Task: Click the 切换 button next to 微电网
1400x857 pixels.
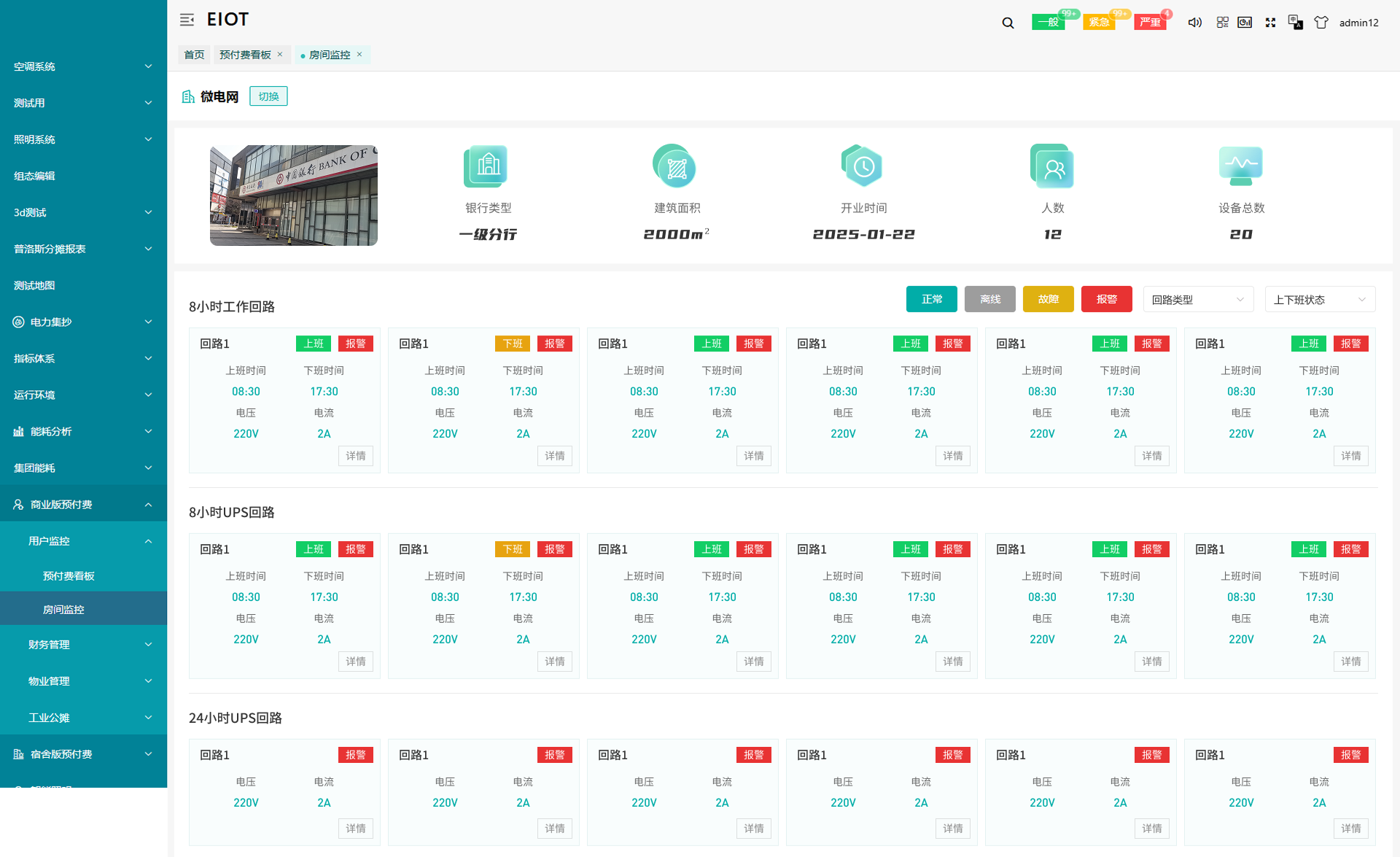Action: [268, 96]
